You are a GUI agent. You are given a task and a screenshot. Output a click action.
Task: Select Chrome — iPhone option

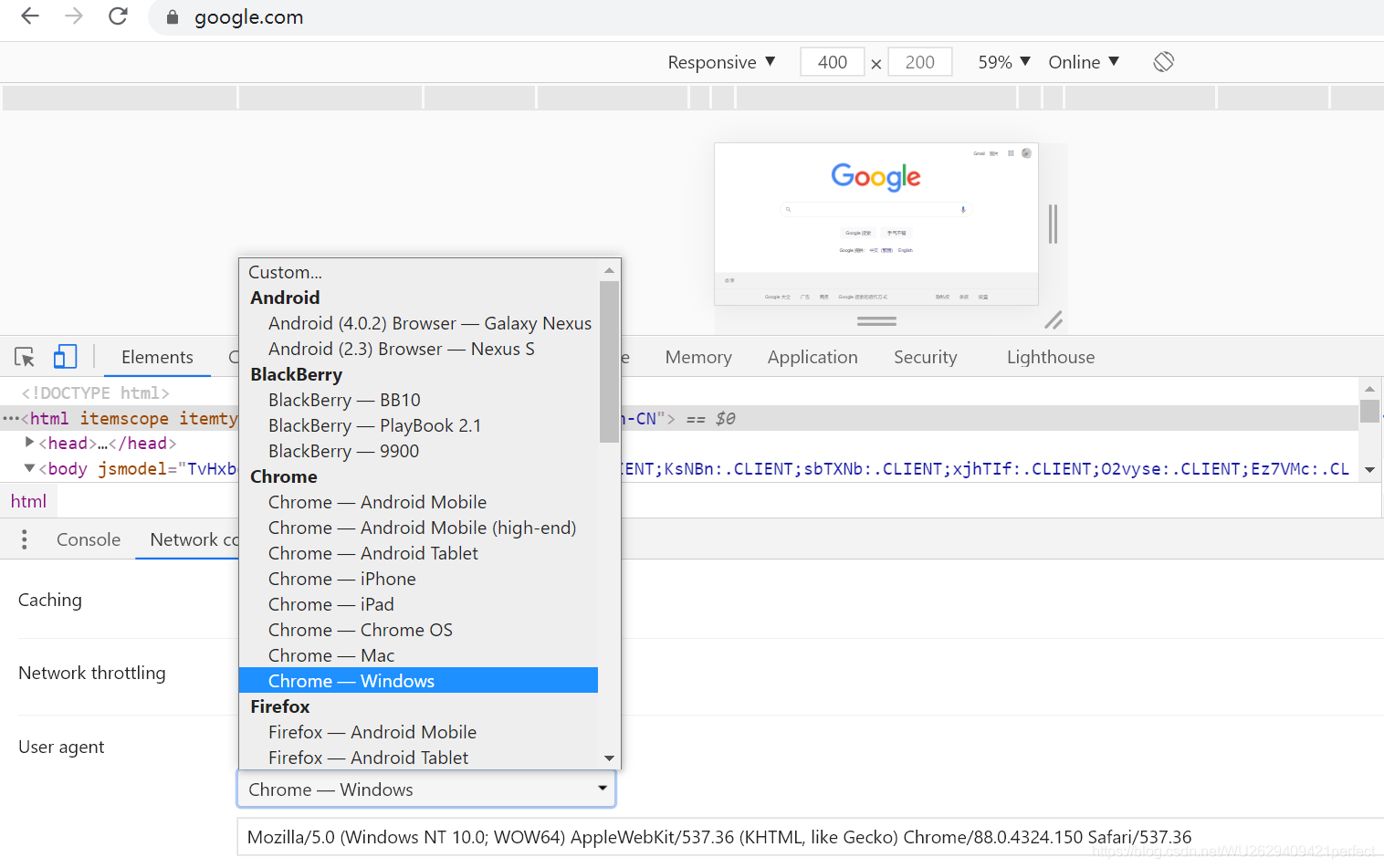click(x=418, y=579)
